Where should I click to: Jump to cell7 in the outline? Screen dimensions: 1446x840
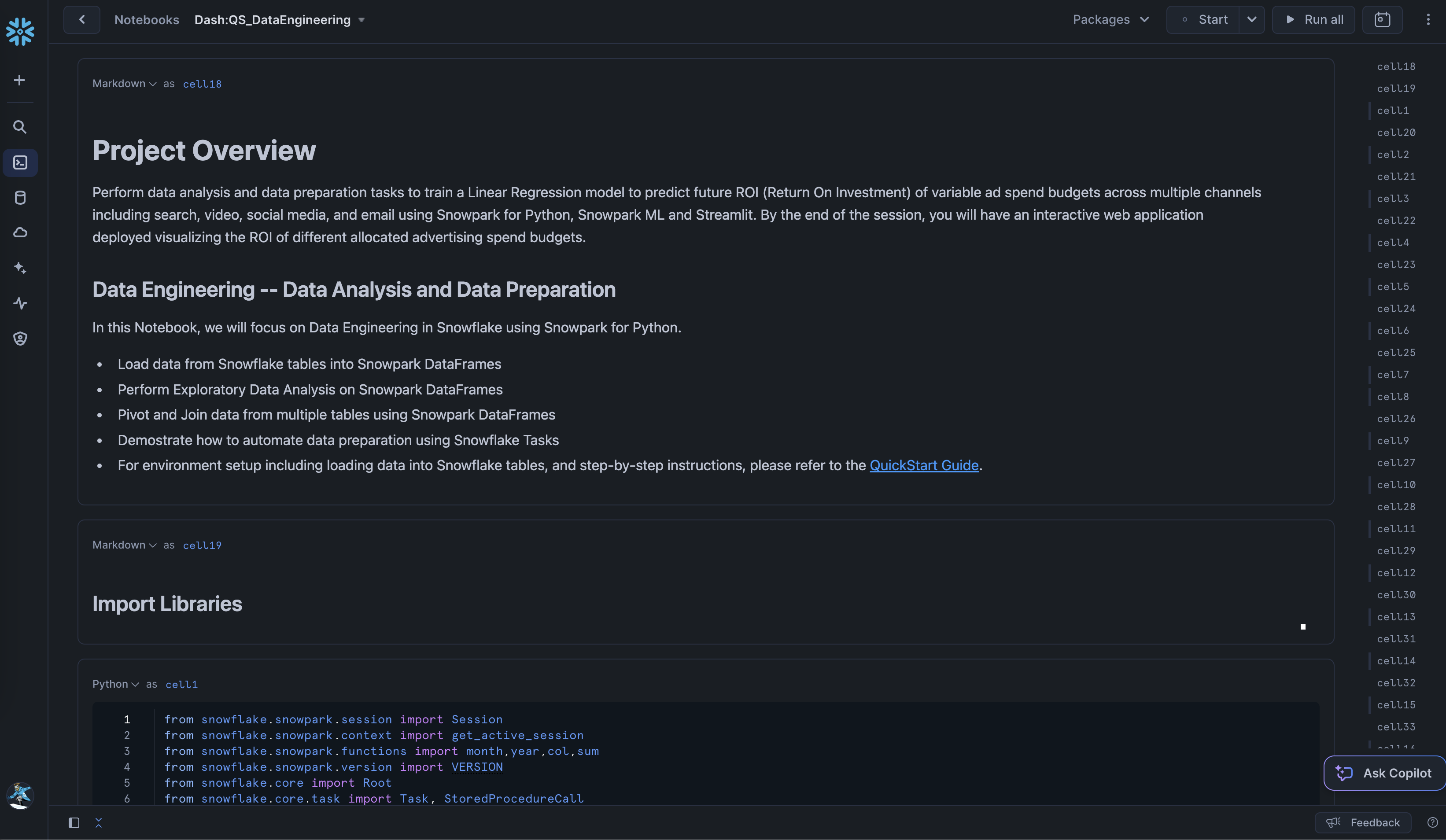[1393, 375]
